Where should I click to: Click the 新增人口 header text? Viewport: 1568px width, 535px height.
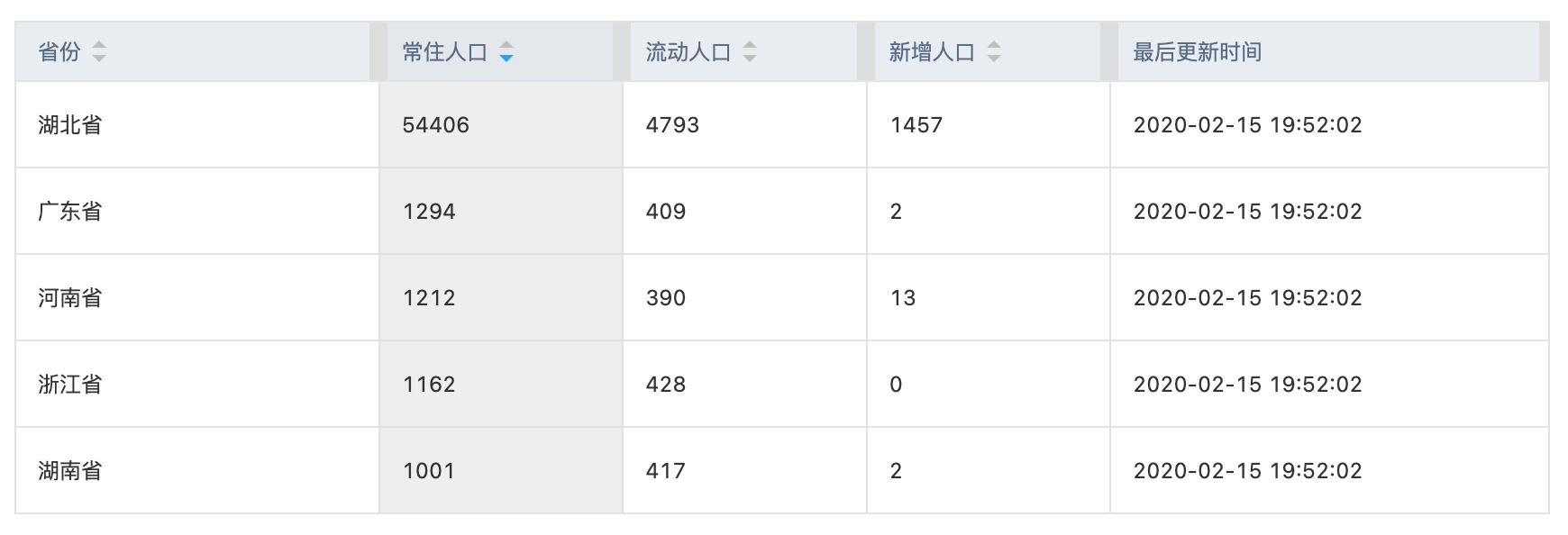932,52
